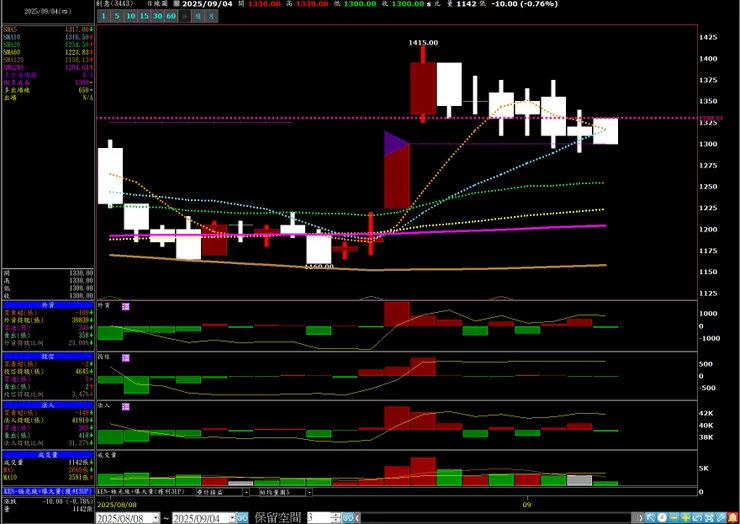Screen dimensions: 740x524
Task: Click the 成交量 blue panel header
Action: tap(48, 455)
